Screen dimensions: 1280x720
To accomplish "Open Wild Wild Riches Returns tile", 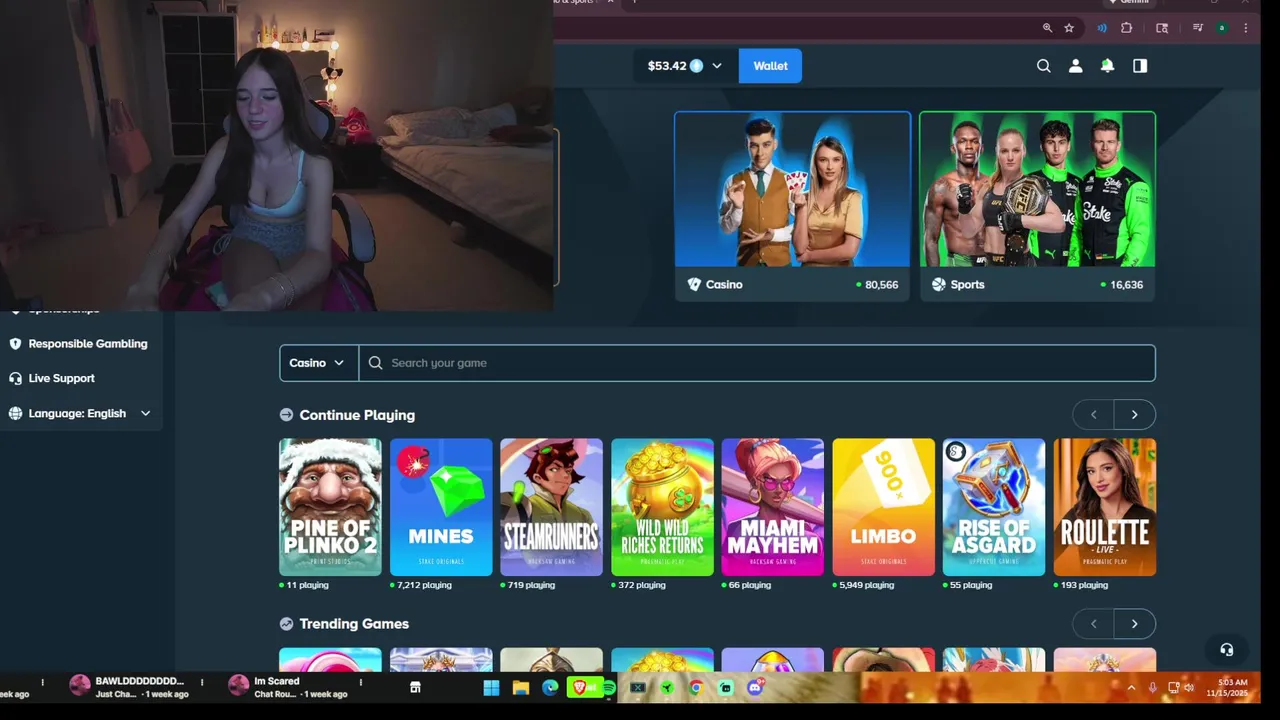I will [662, 507].
